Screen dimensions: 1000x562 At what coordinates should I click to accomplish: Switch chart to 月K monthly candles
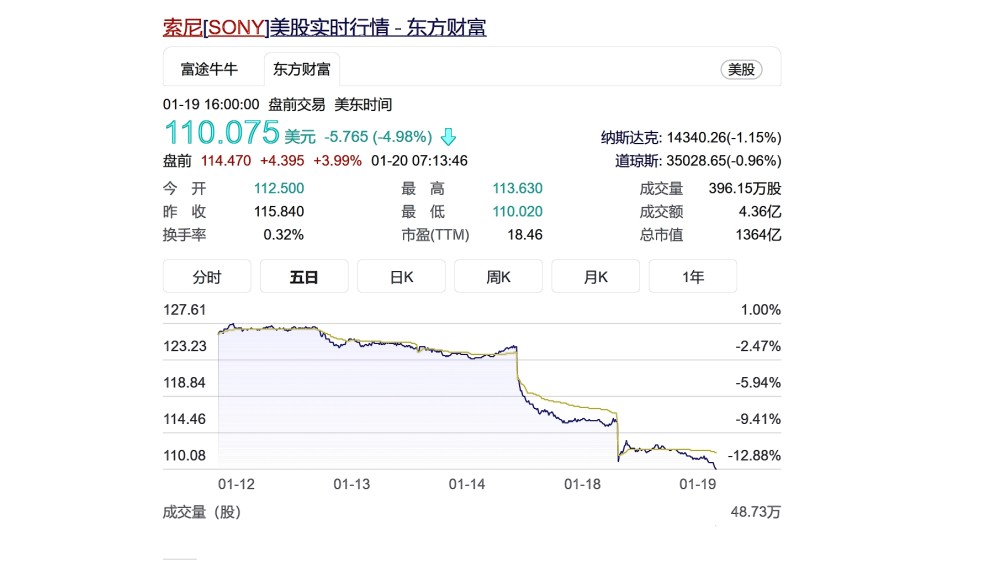595,277
